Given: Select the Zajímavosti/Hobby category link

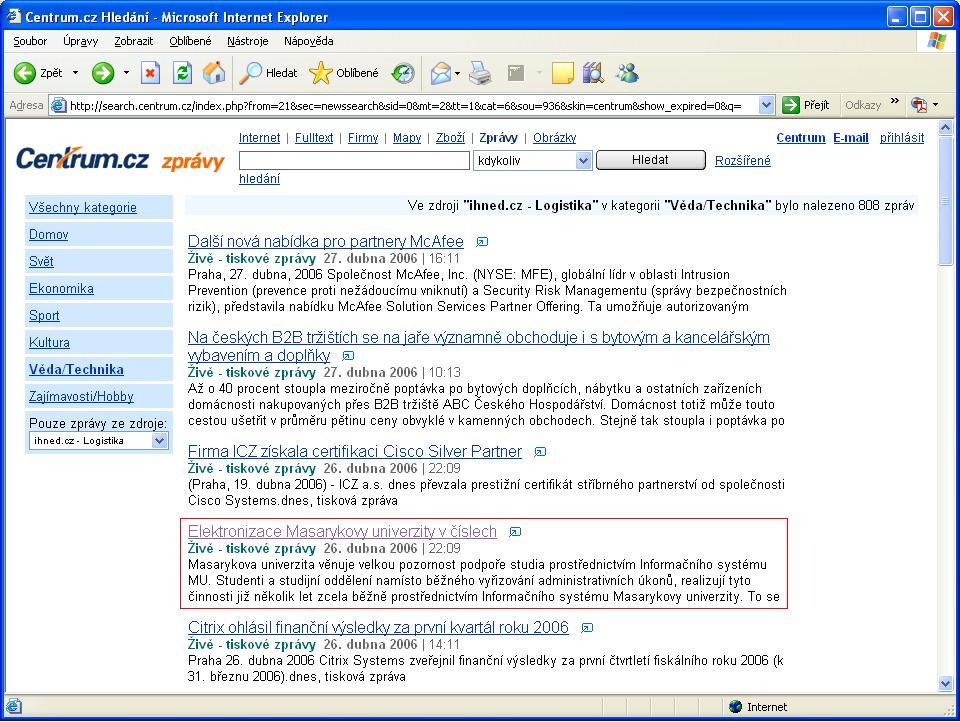Looking at the screenshot, I should (x=81, y=397).
